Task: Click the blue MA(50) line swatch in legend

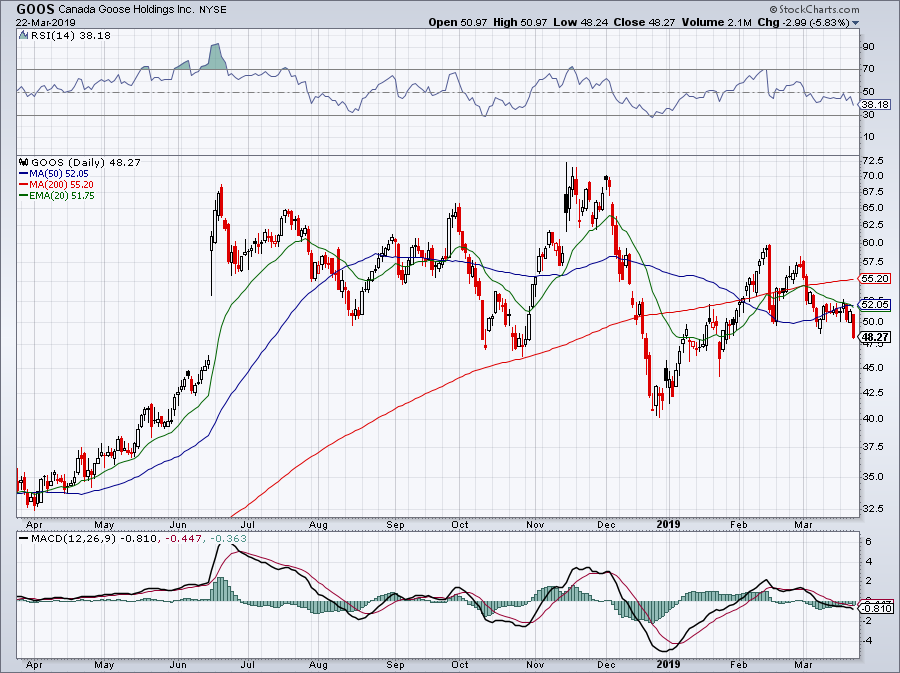Action: (x=24, y=173)
